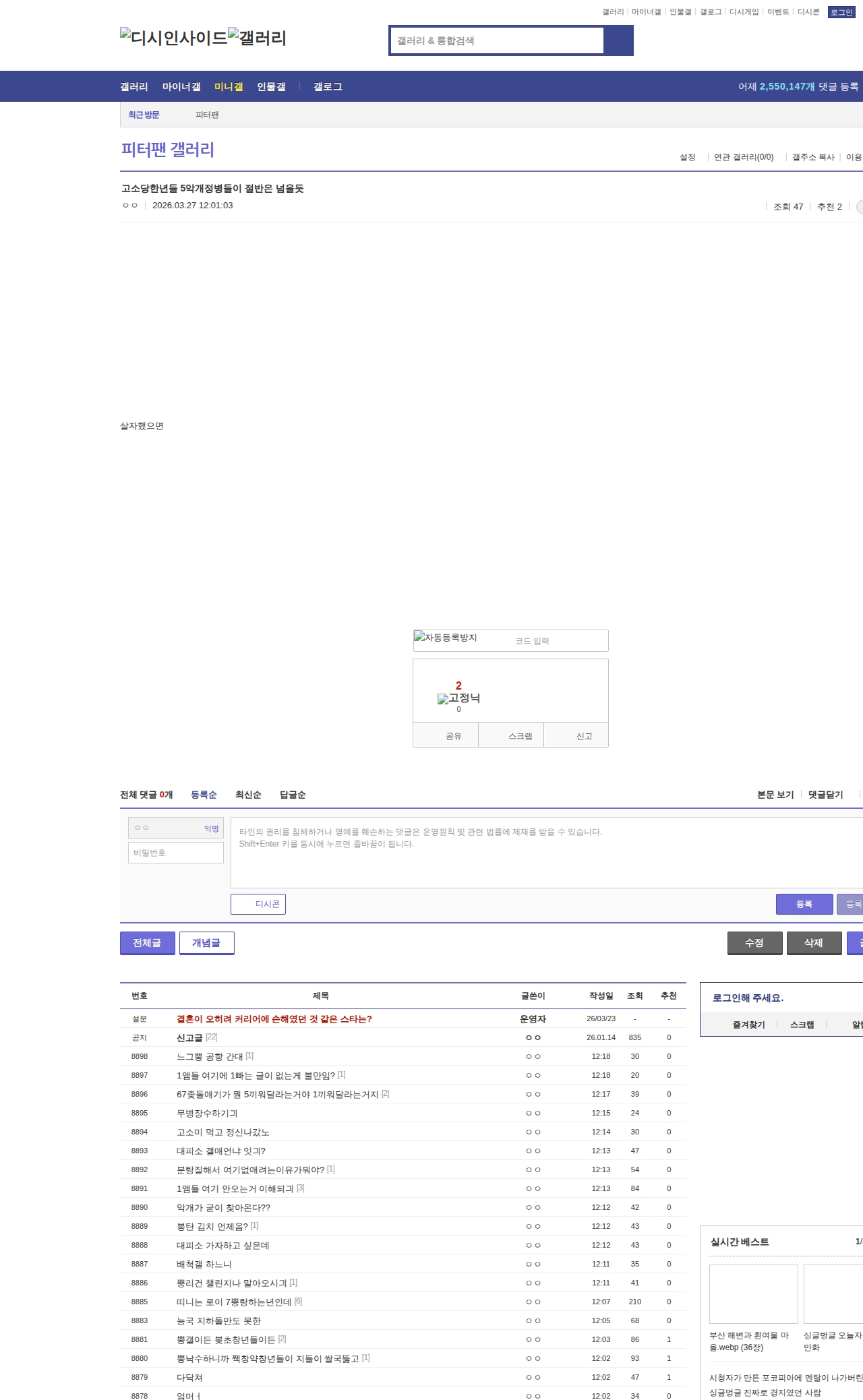Viewport: 863px width, 1400px height.
Task: Open survey post 결혼이 오히려 커리어에 손해였던 것 같은 스타는?
Action: tap(274, 1018)
